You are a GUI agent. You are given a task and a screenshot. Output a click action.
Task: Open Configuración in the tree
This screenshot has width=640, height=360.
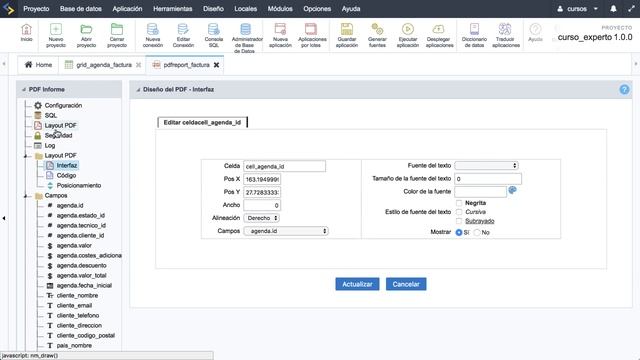[x=63, y=105]
